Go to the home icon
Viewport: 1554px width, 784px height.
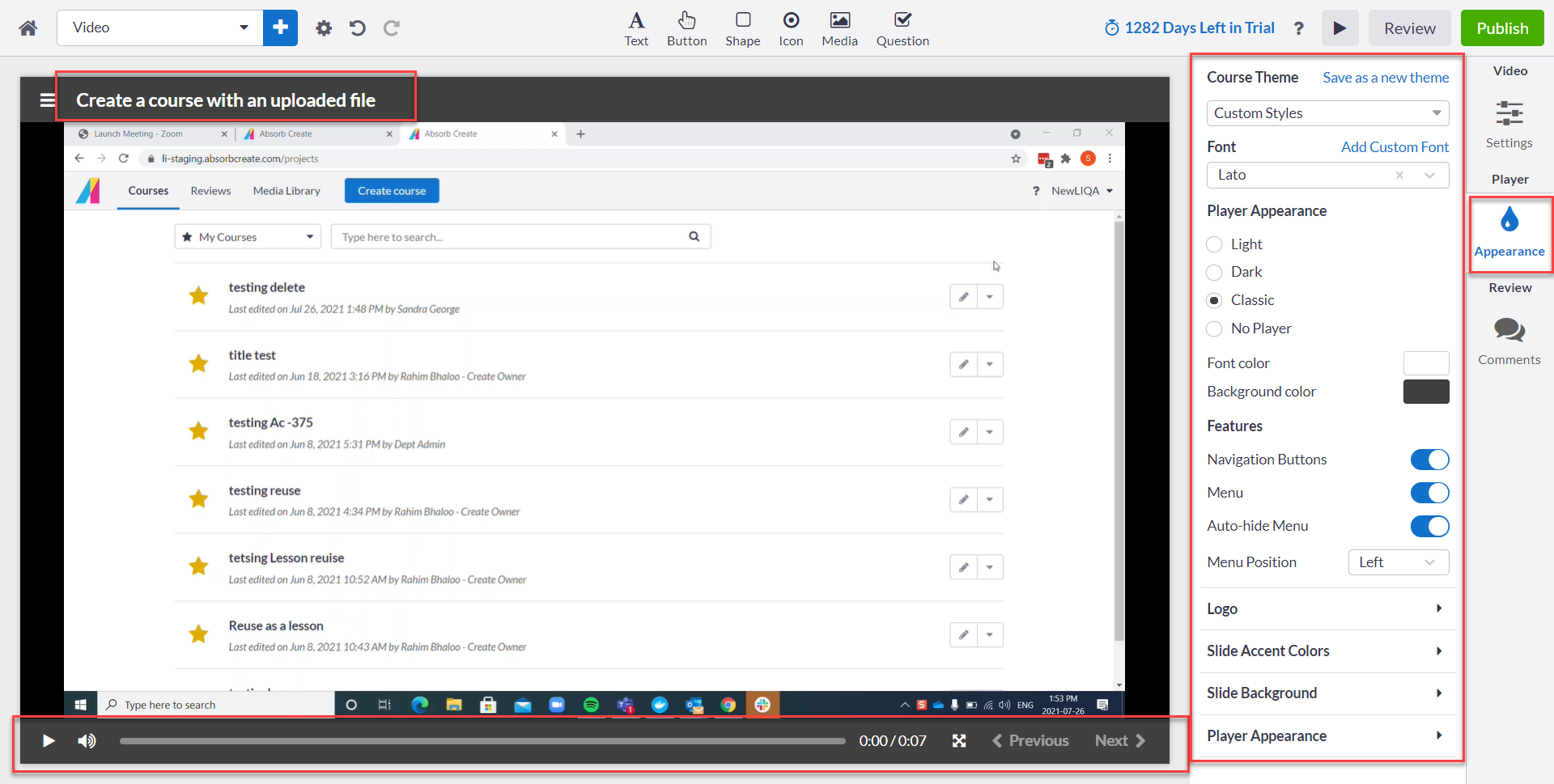pos(28,28)
